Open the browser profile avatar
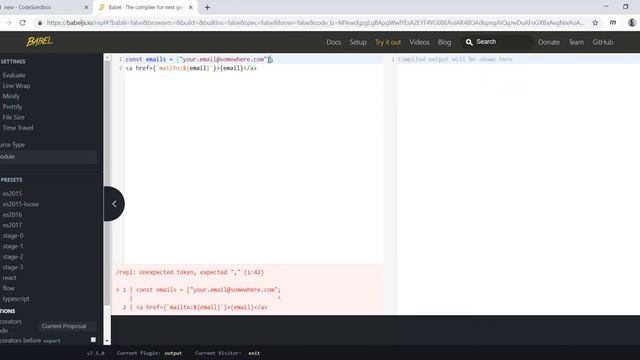The image size is (640, 360). pyautogui.click(x=632, y=23)
